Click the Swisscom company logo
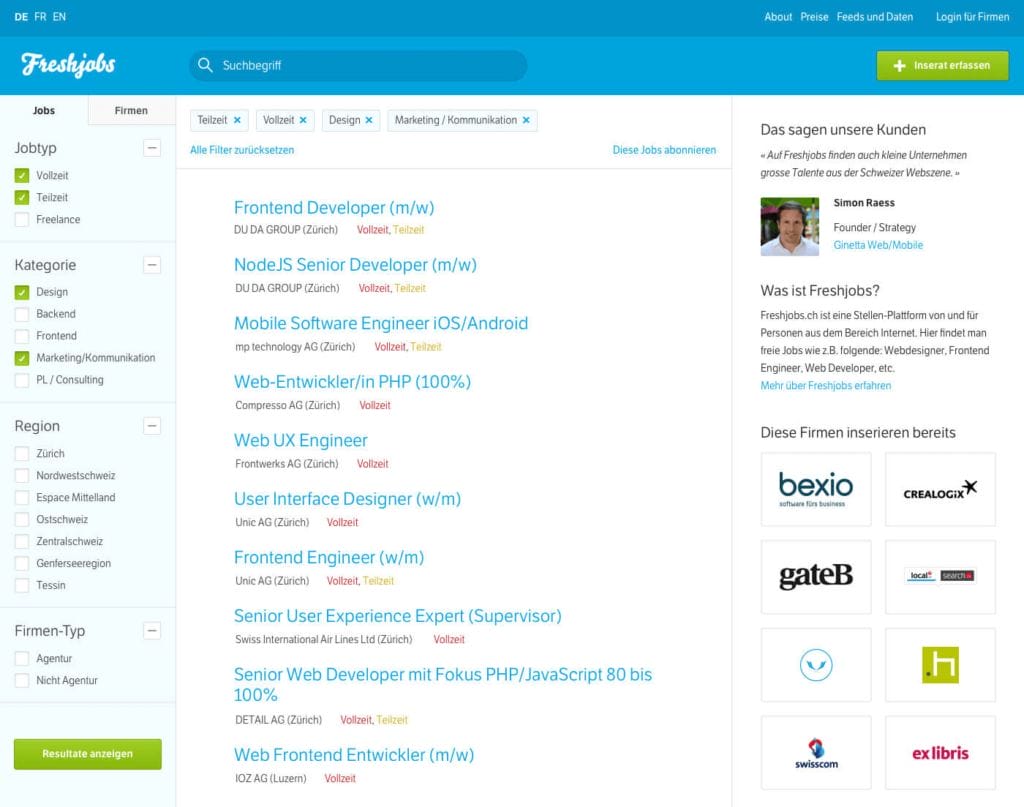Image resolution: width=1024 pixels, height=807 pixels. tap(815, 752)
